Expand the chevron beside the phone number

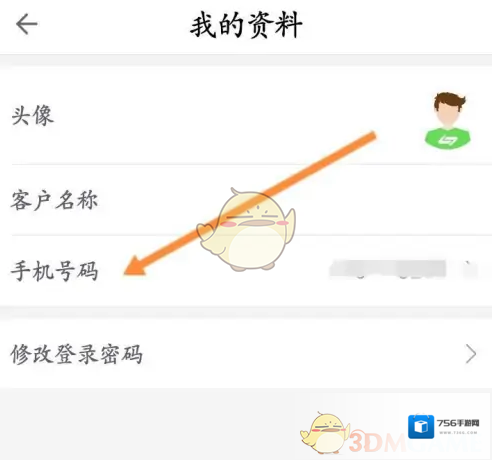(x=471, y=269)
